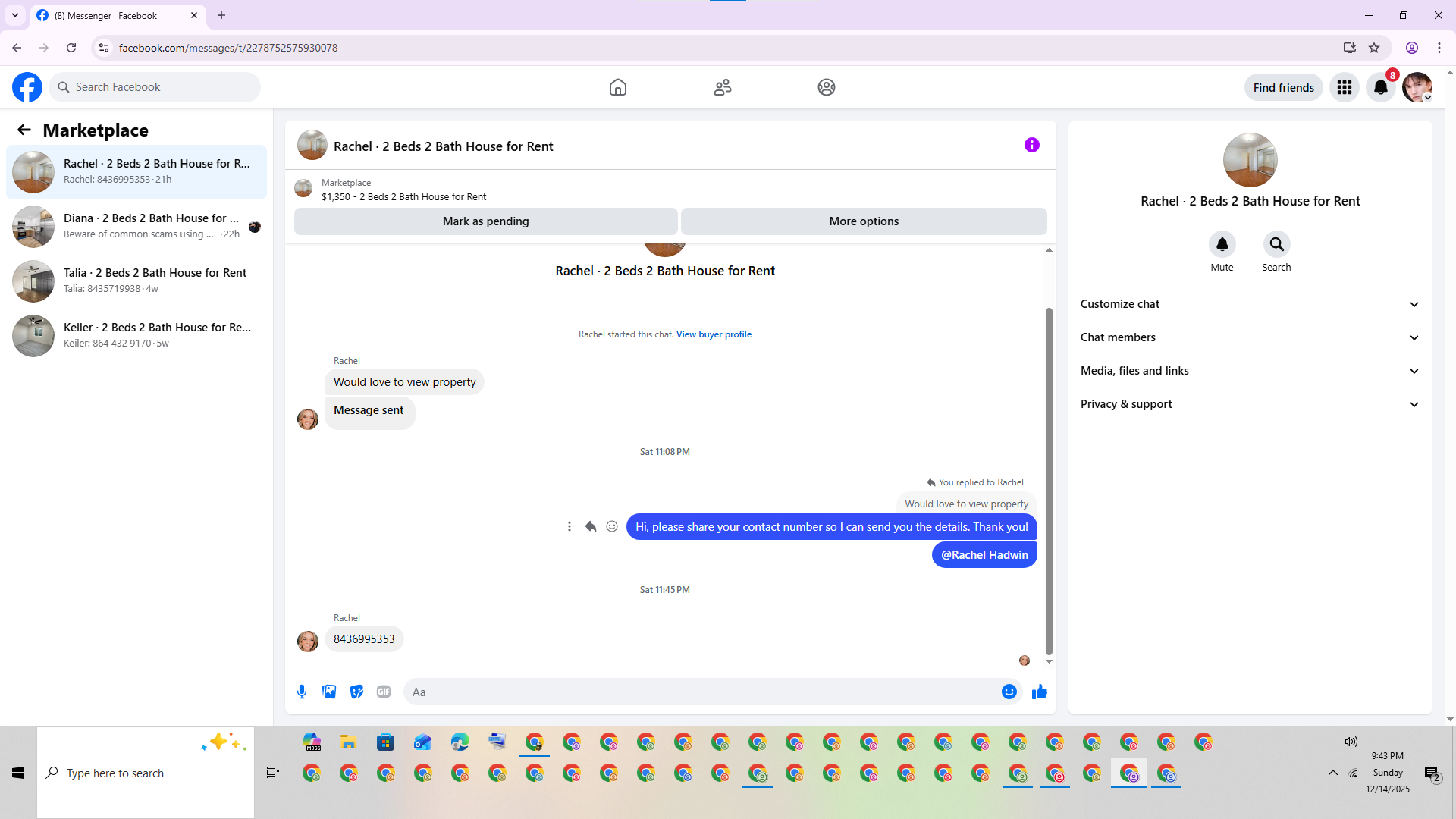React to message with smiley icon
Screen dimensions: 1456x819
[x=612, y=526]
